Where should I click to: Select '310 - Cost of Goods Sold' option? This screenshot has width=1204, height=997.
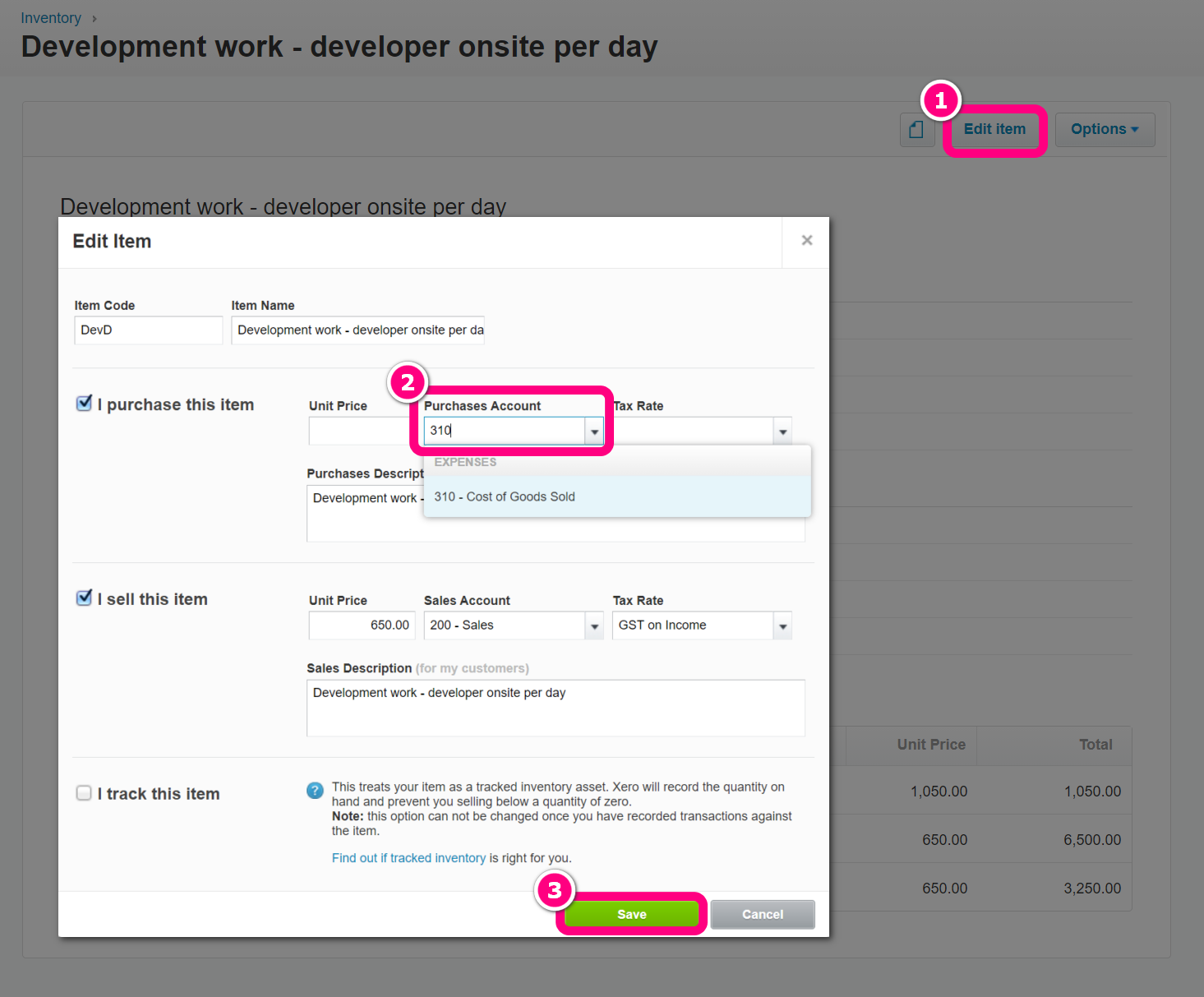[x=617, y=496]
